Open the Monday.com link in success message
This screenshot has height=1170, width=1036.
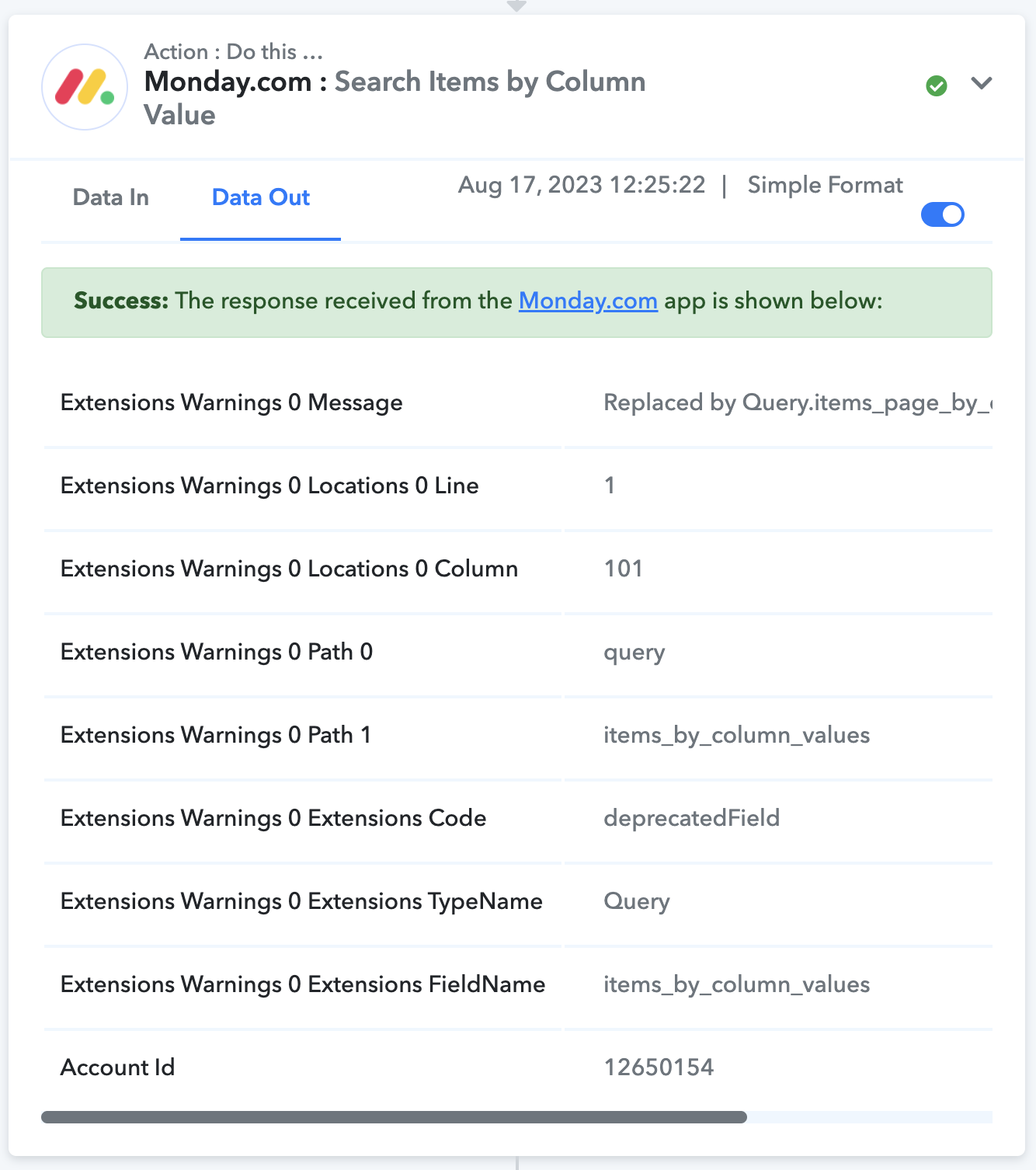coord(588,301)
